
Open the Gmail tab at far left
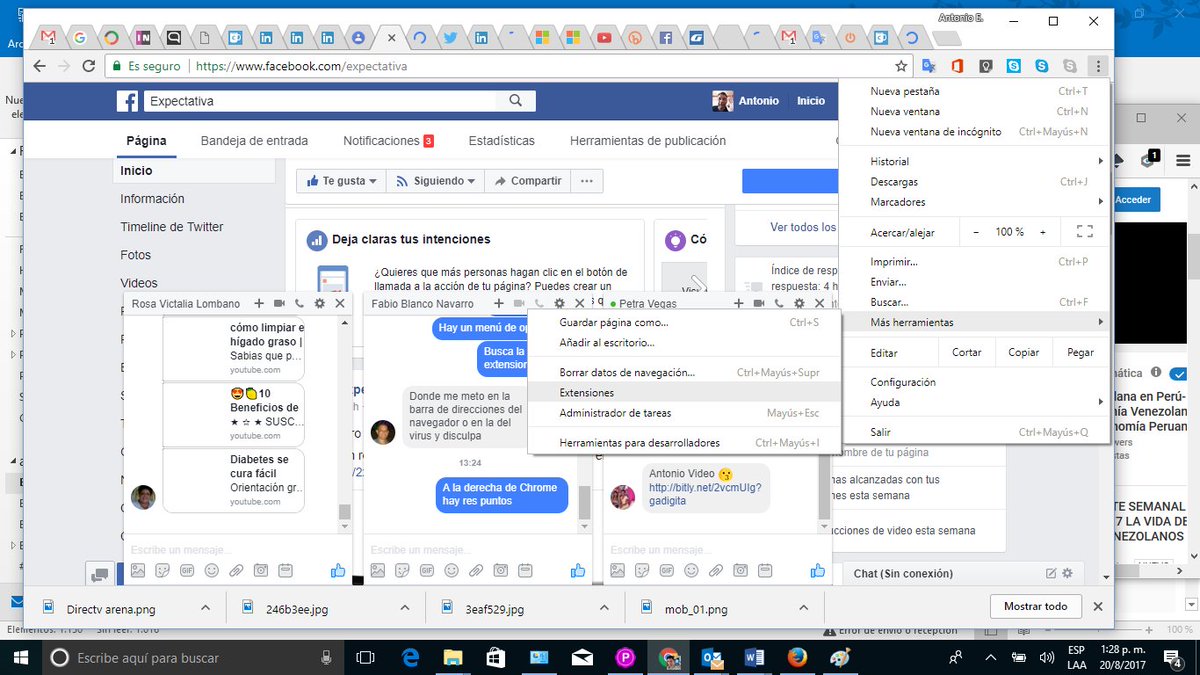coord(48,38)
